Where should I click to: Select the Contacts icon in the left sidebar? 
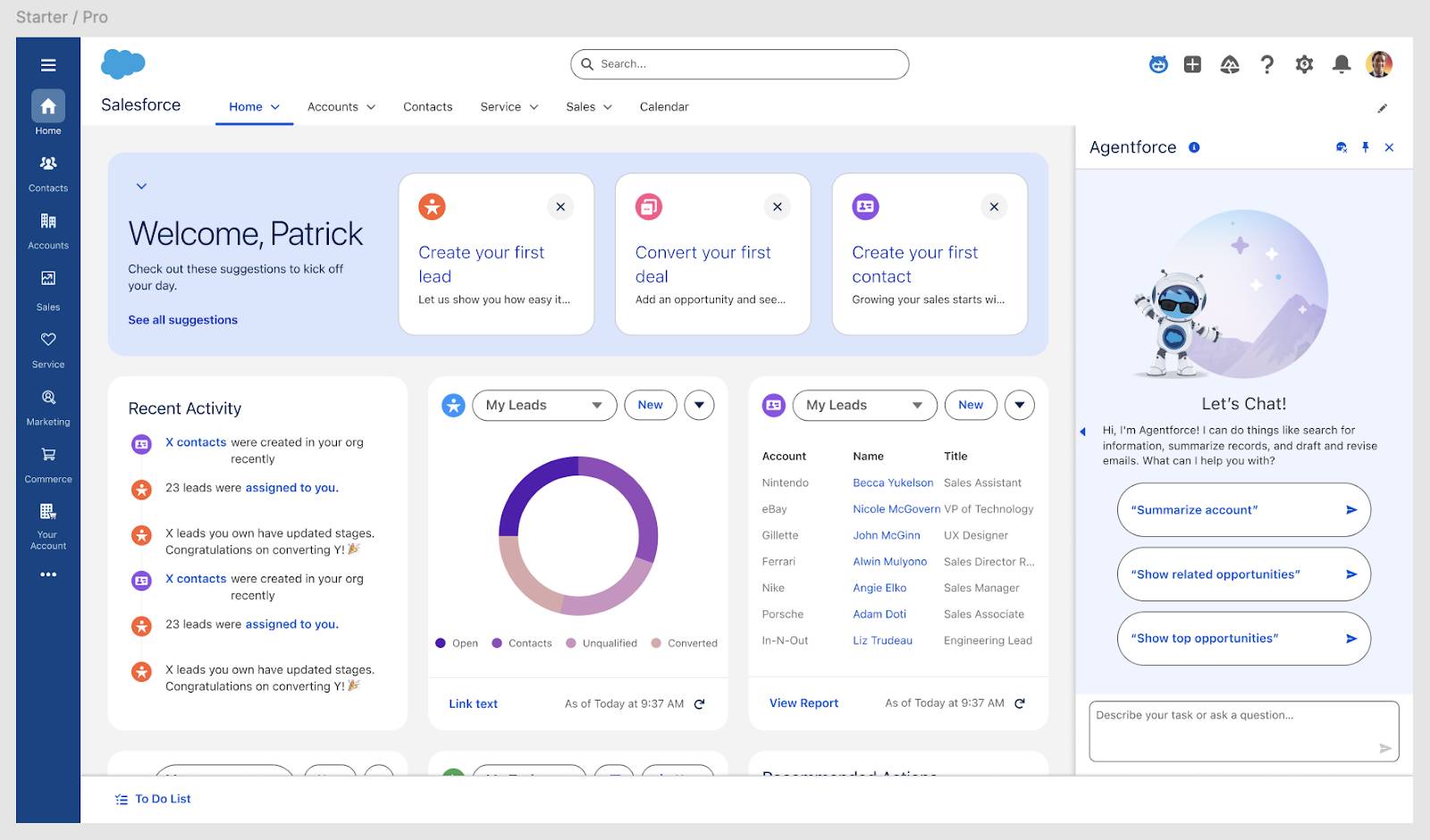pyautogui.click(x=47, y=171)
